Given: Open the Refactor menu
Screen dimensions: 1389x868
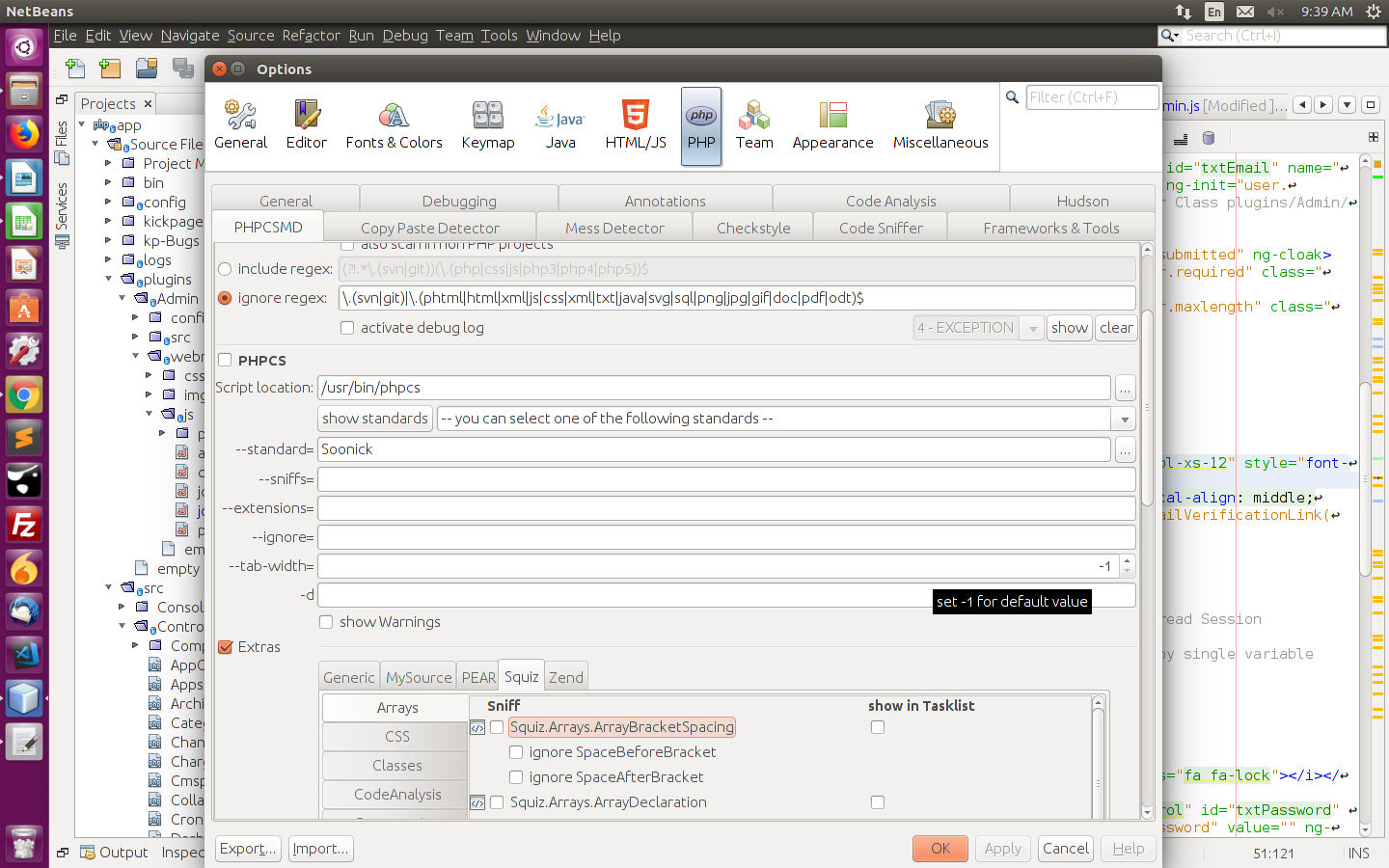Looking at the screenshot, I should (x=311, y=36).
